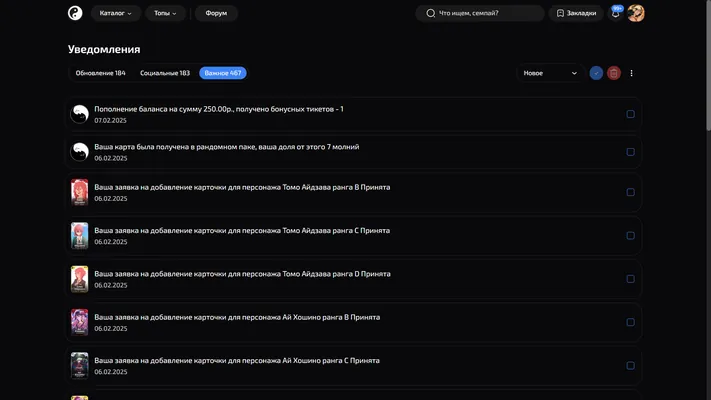Open the Новое sort dropdown
The width and height of the screenshot is (711, 400).
click(x=550, y=73)
